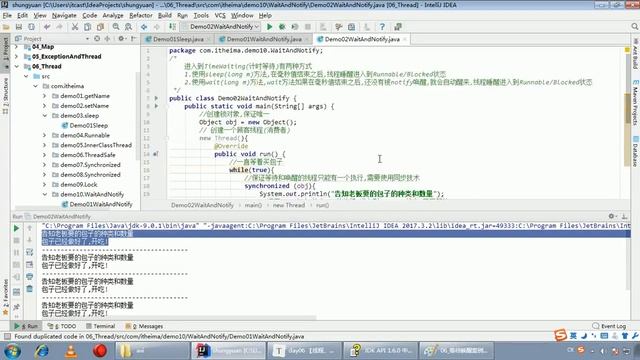Screen dimensions: 640x360
Task: Click the Project Structure toolbar icon
Action: (351, 27)
